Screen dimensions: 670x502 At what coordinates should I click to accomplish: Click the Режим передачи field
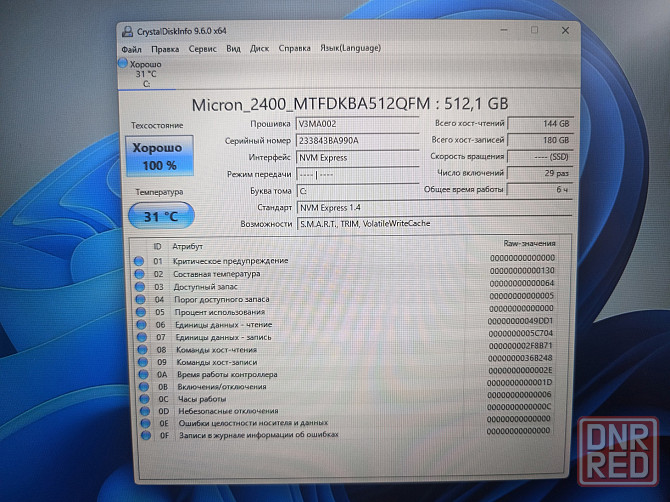[357, 174]
